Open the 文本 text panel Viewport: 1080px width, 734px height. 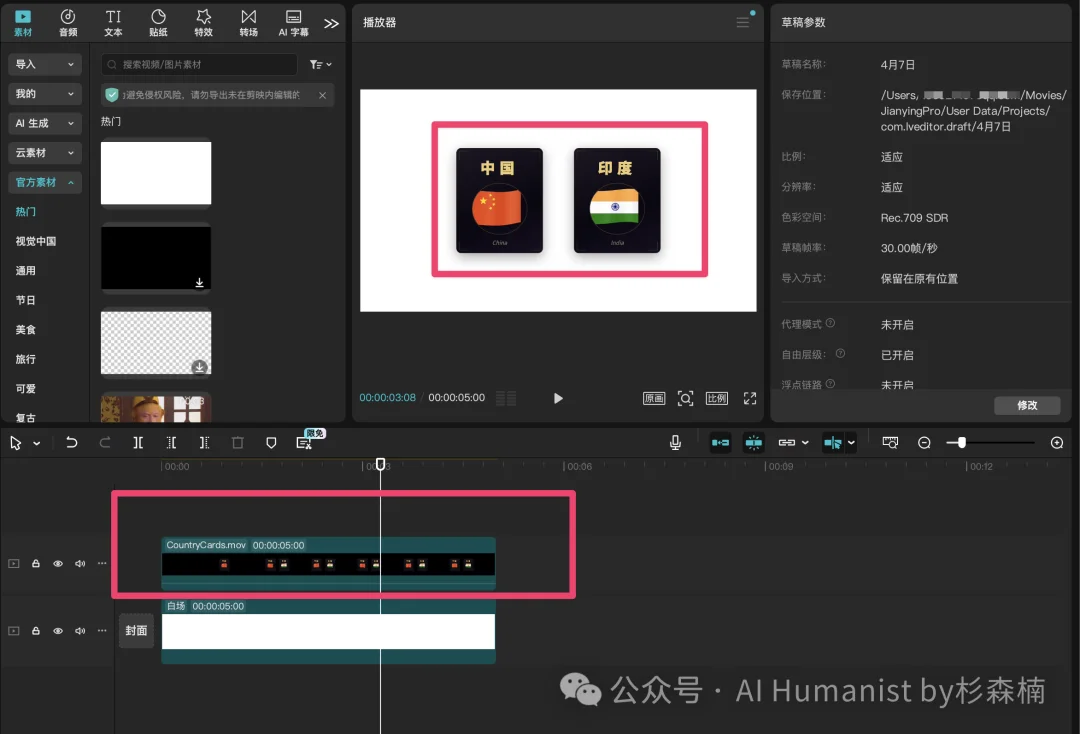pyautogui.click(x=112, y=22)
